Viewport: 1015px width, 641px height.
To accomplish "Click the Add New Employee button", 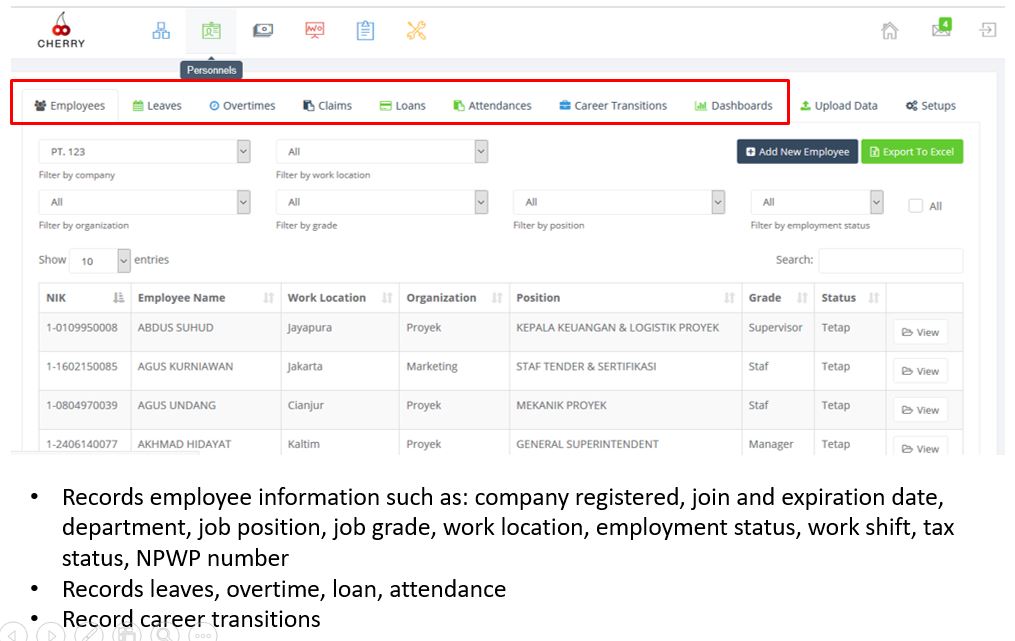I will tap(797, 152).
